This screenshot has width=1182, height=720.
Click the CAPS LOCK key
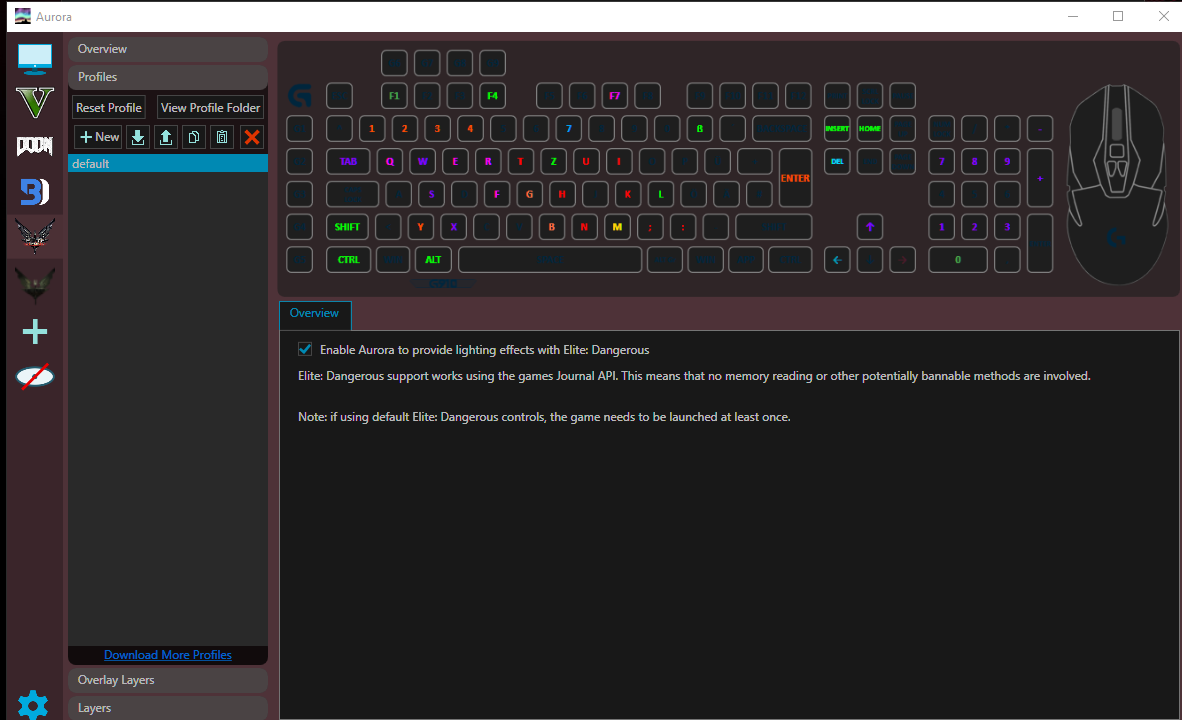pos(352,194)
